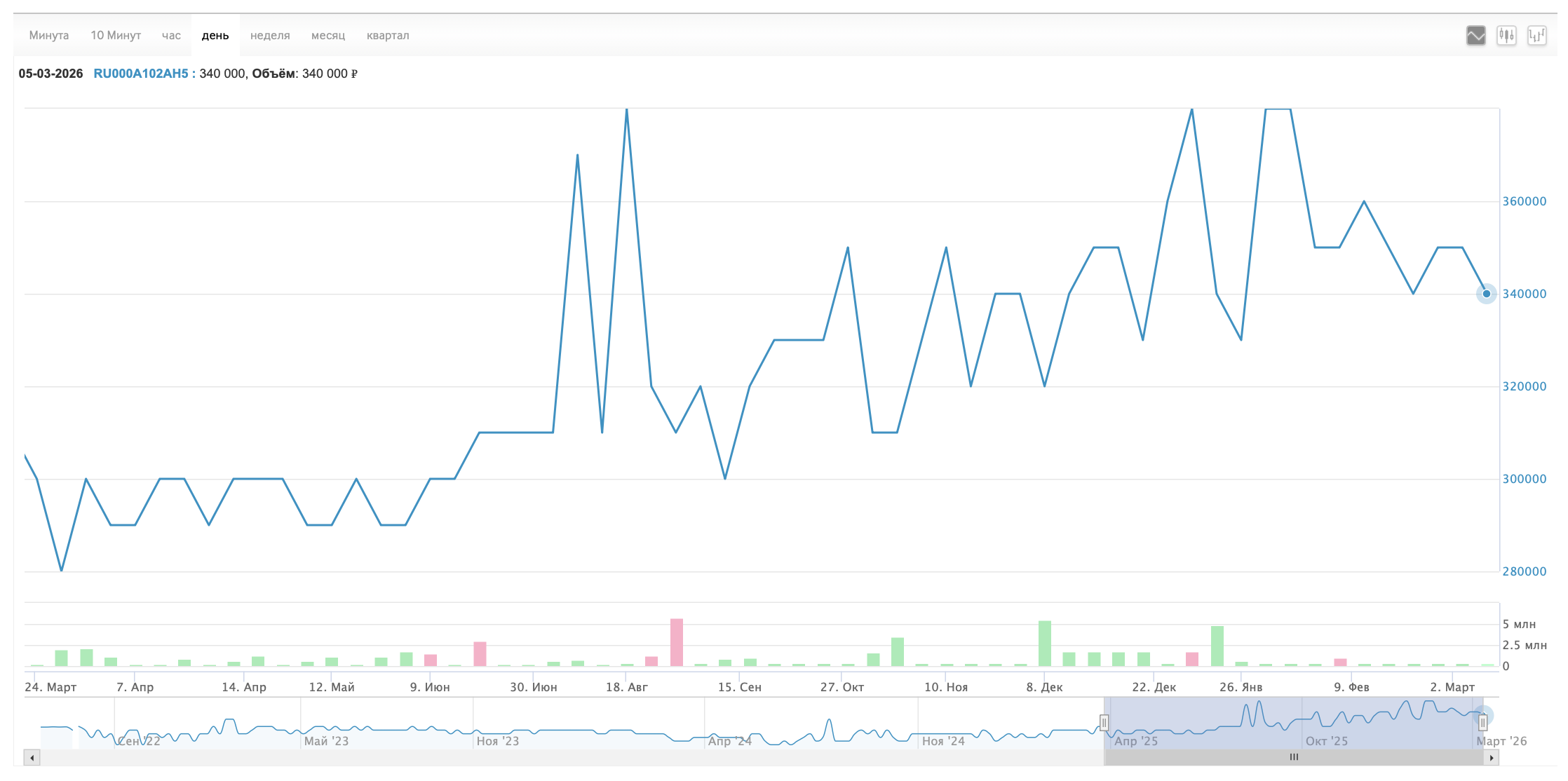The height and width of the screenshot is (781, 1568).
Task: Select the квартал interval tab
Action: coord(388,36)
